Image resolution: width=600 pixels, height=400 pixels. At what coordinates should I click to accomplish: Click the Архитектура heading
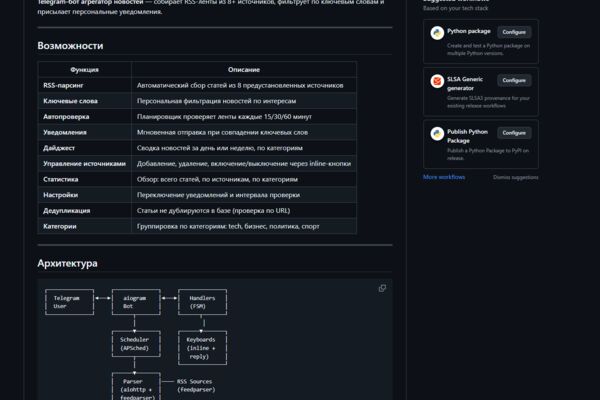tap(67, 263)
